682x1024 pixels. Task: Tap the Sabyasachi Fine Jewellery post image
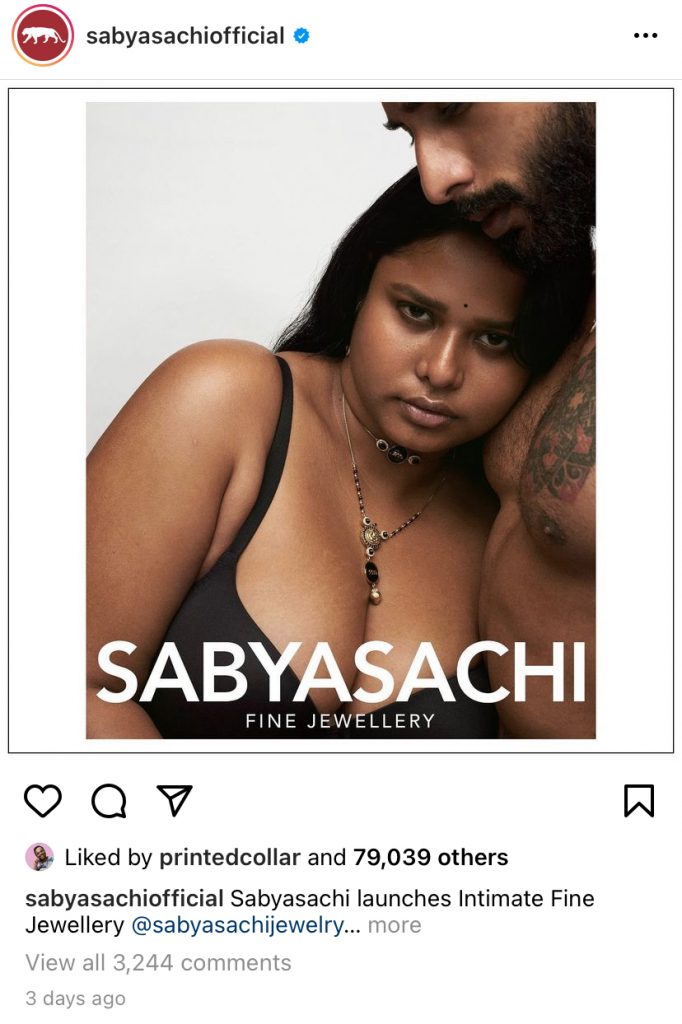pos(340,421)
